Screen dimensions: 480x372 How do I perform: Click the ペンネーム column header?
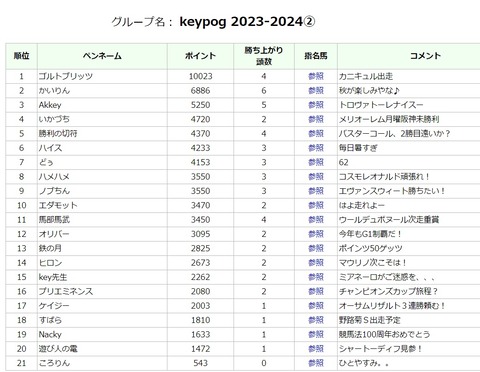click(102, 56)
